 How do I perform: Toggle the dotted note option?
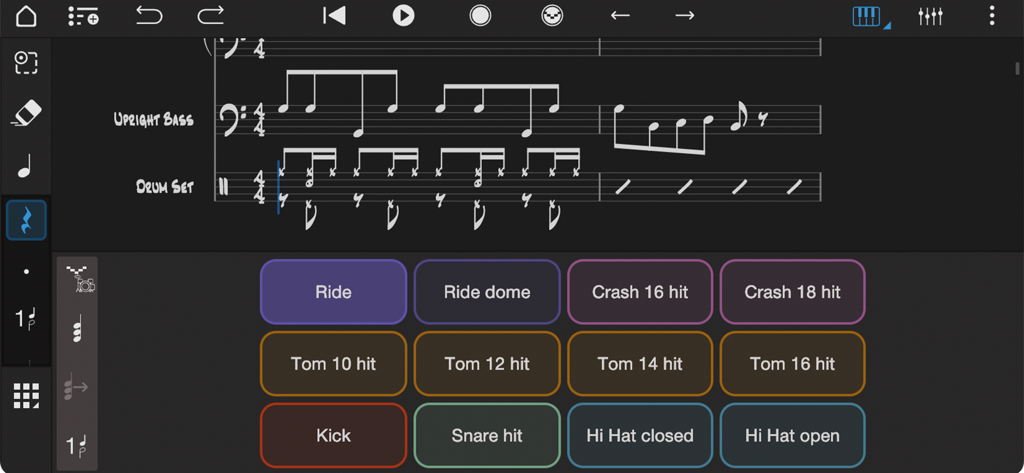pos(26,272)
